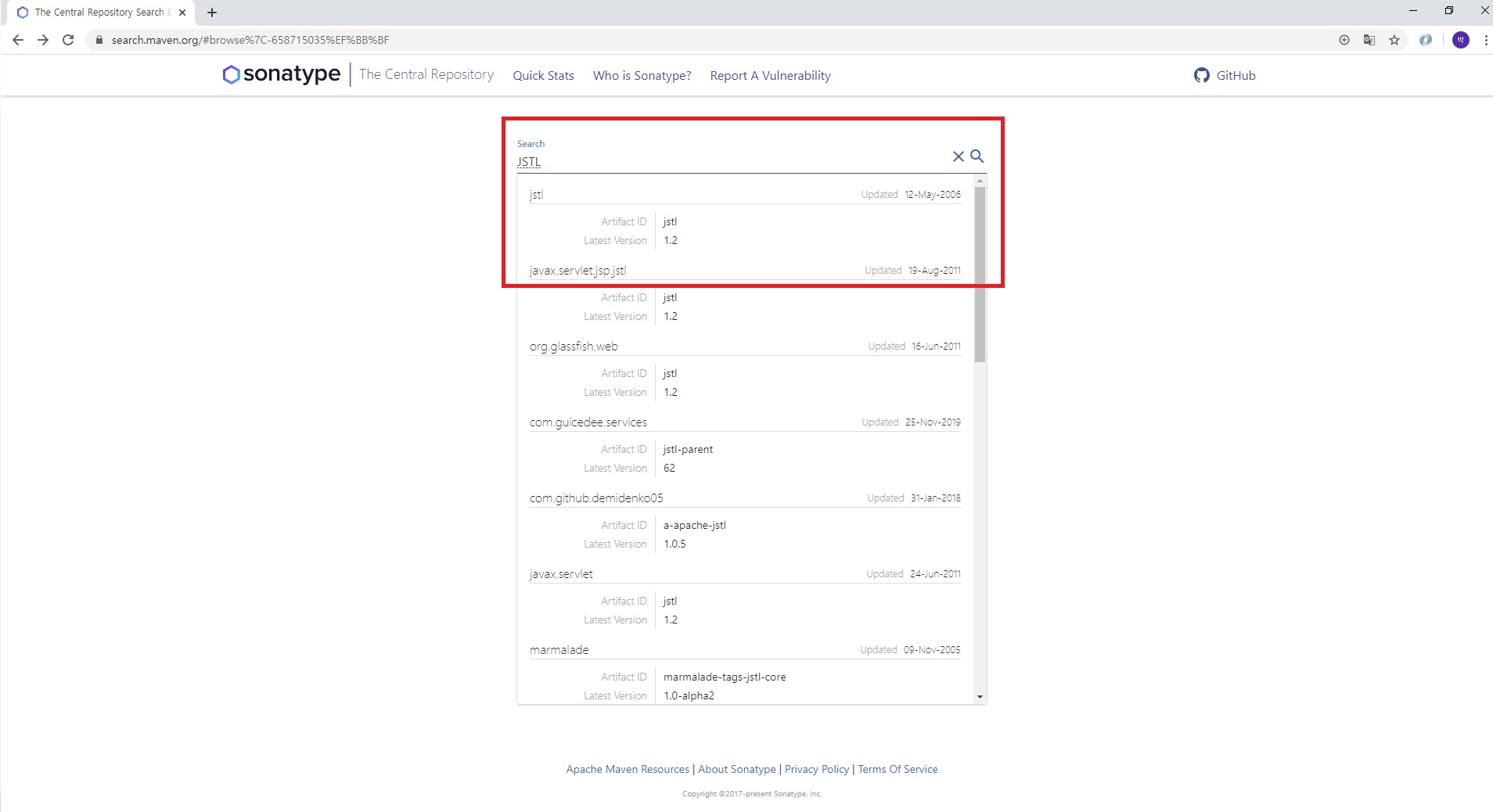This screenshot has height=812, width=1493.
Task: Open the Terms Of Service link
Action: [x=898, y=770]
